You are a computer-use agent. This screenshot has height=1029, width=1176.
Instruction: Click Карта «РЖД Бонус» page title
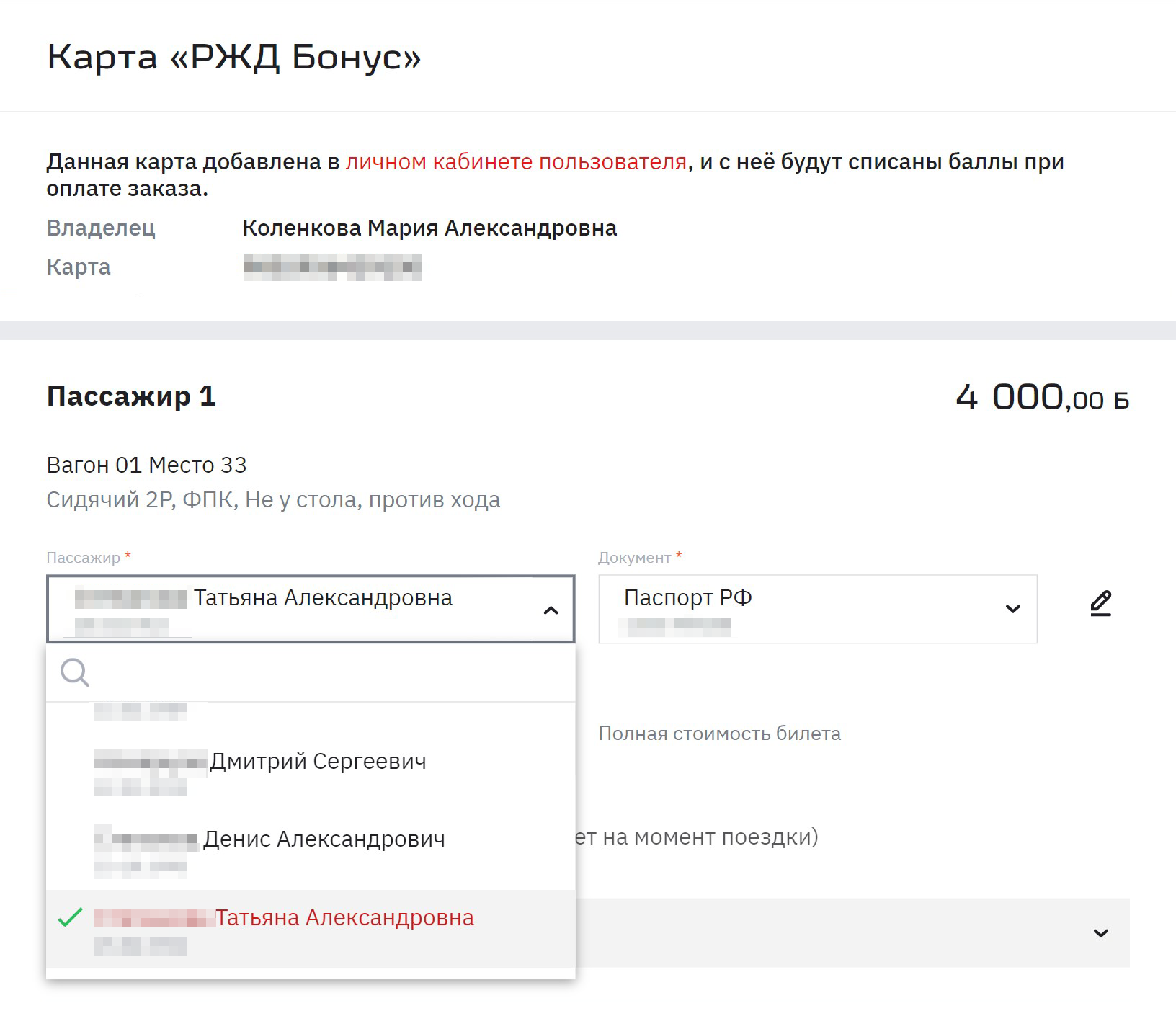click(x=234, y=57)
